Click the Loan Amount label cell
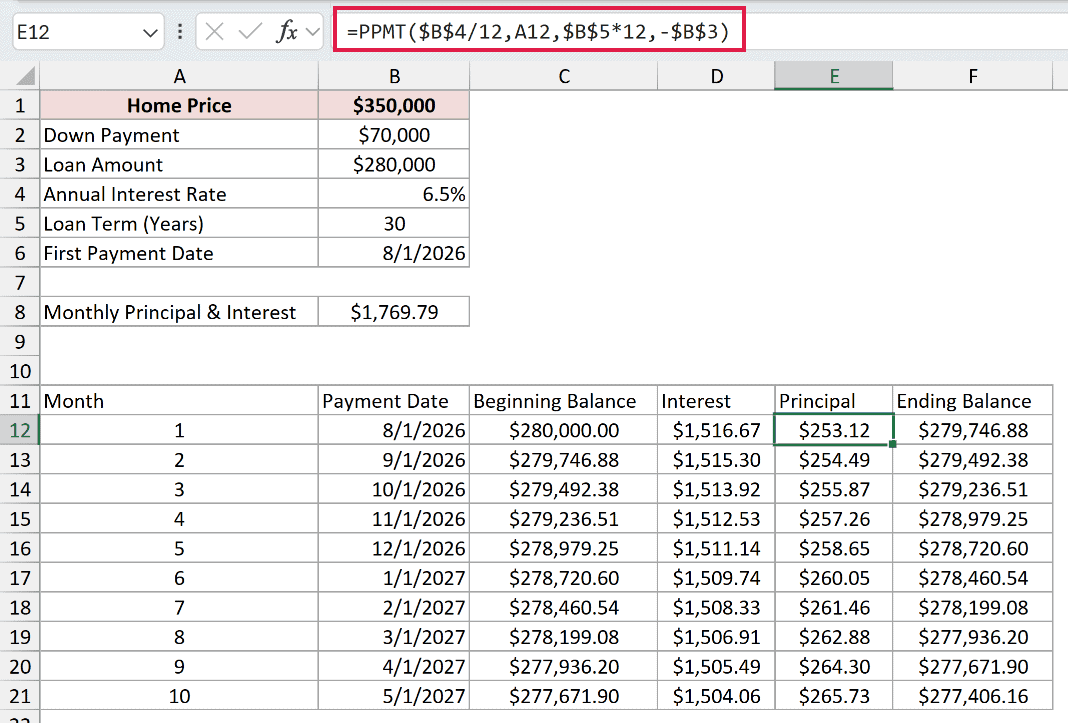The image size is (1068, 723). pos(179,164)
